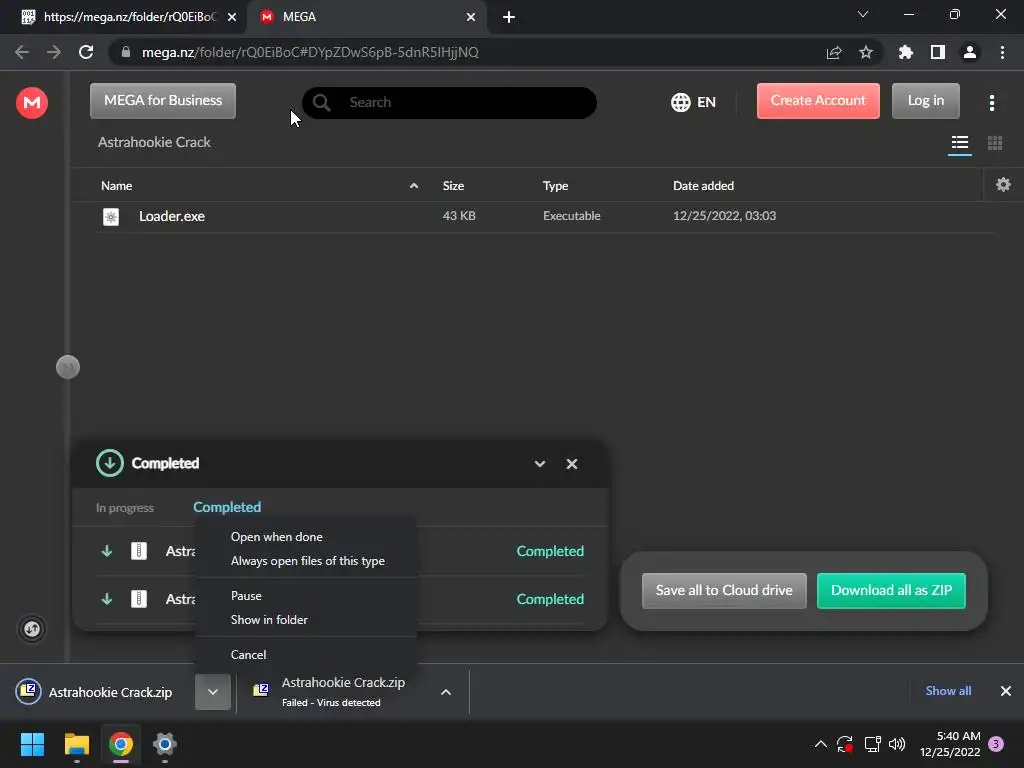Screen dimensions: 1024x768
Task: Click Download all as ZIP button
Action: (x=891, y=590)
